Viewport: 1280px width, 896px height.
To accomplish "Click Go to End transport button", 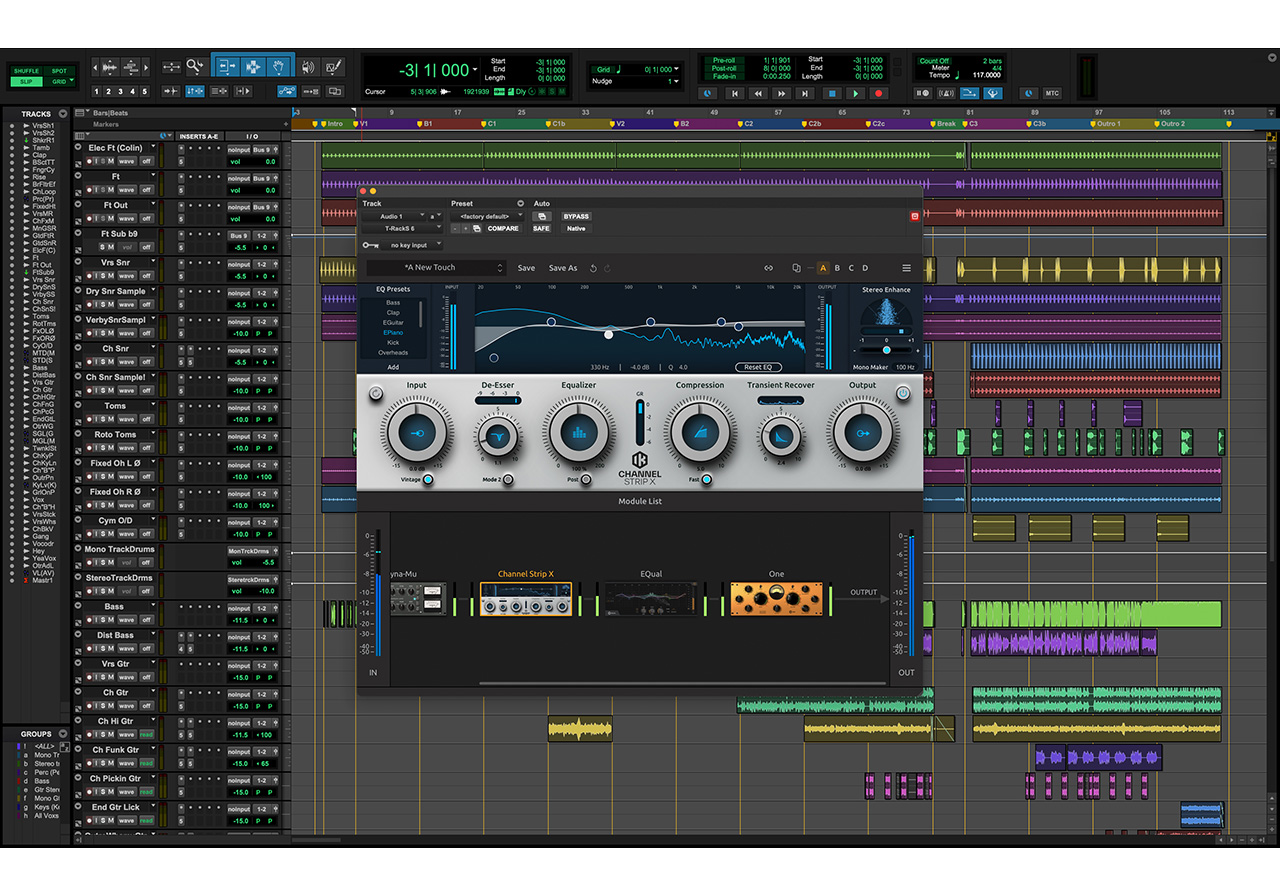I will click(807, 93).
